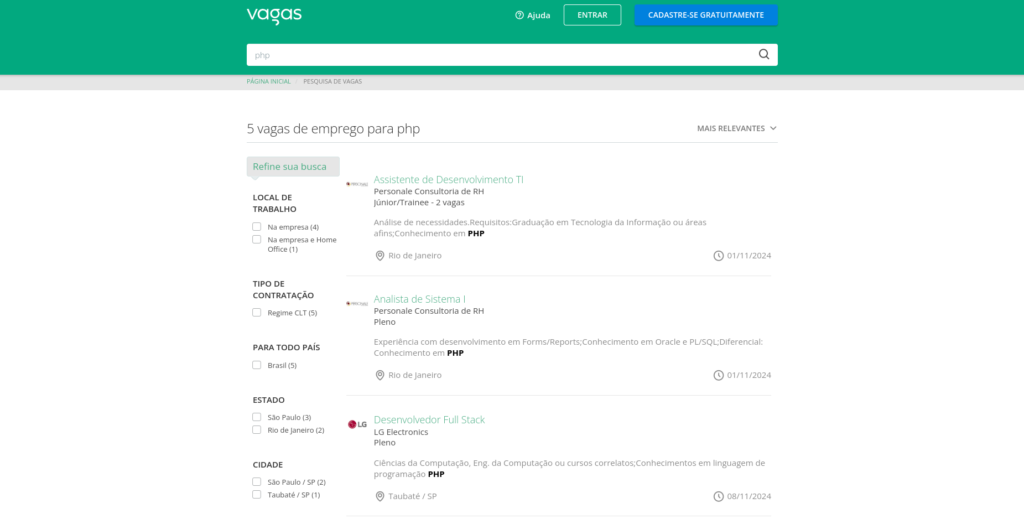Enable the Regime CLT (5) checkbox
This screenshot has width=1024, height=524.
point(257,312)
